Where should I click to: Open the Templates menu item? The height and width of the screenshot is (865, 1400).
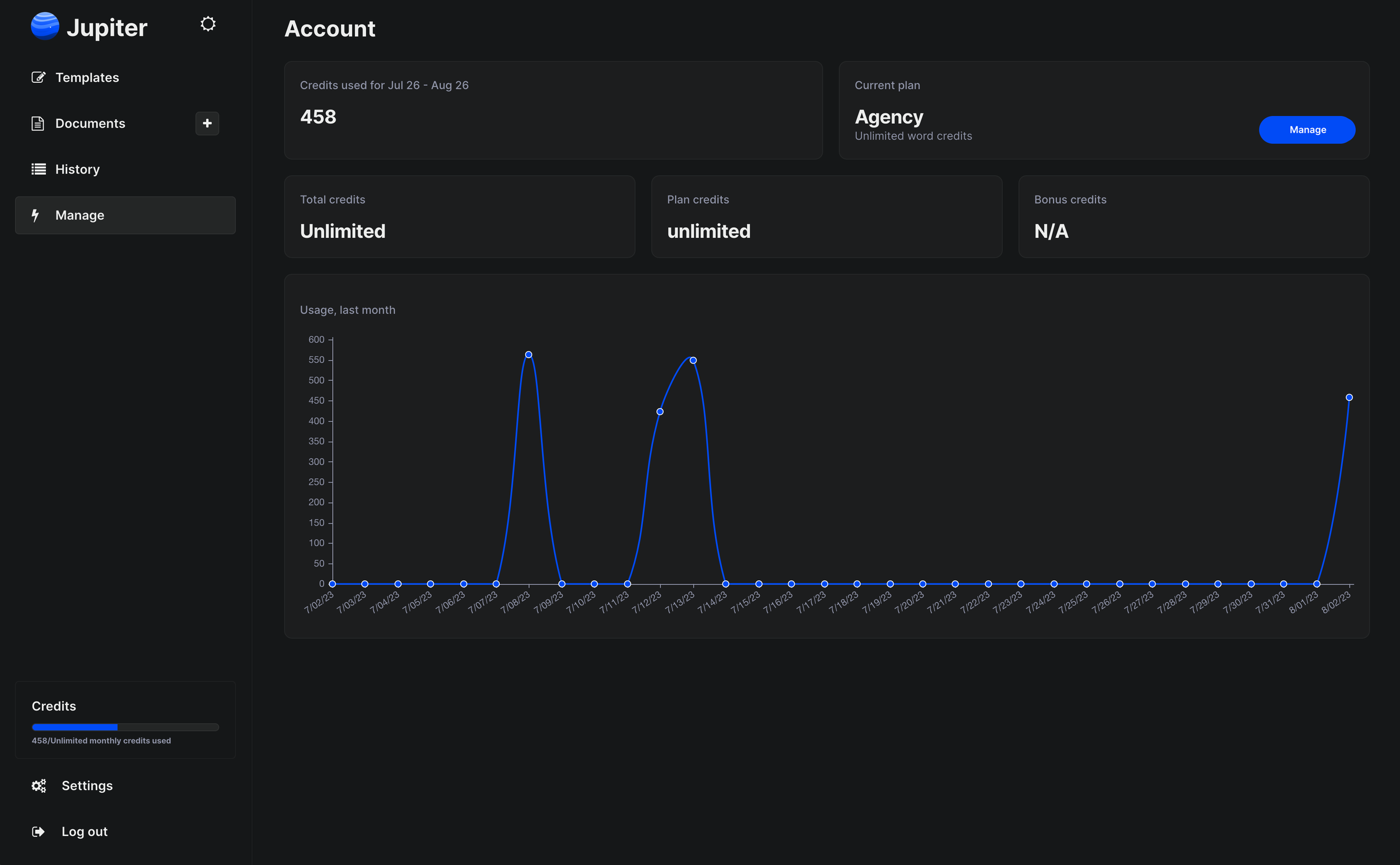point(87,77)
